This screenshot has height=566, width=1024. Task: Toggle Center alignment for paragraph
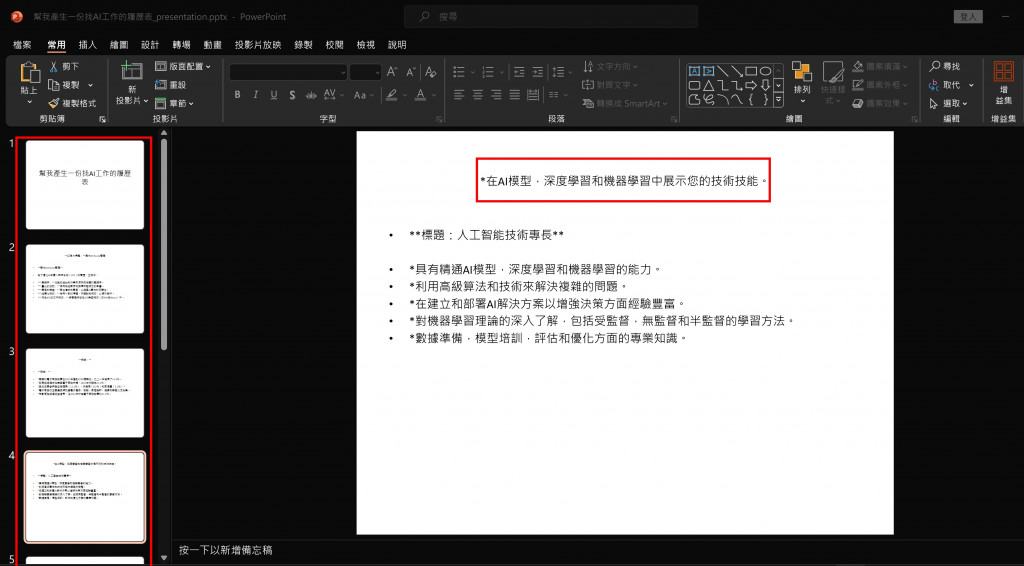(x=477, y=95)
